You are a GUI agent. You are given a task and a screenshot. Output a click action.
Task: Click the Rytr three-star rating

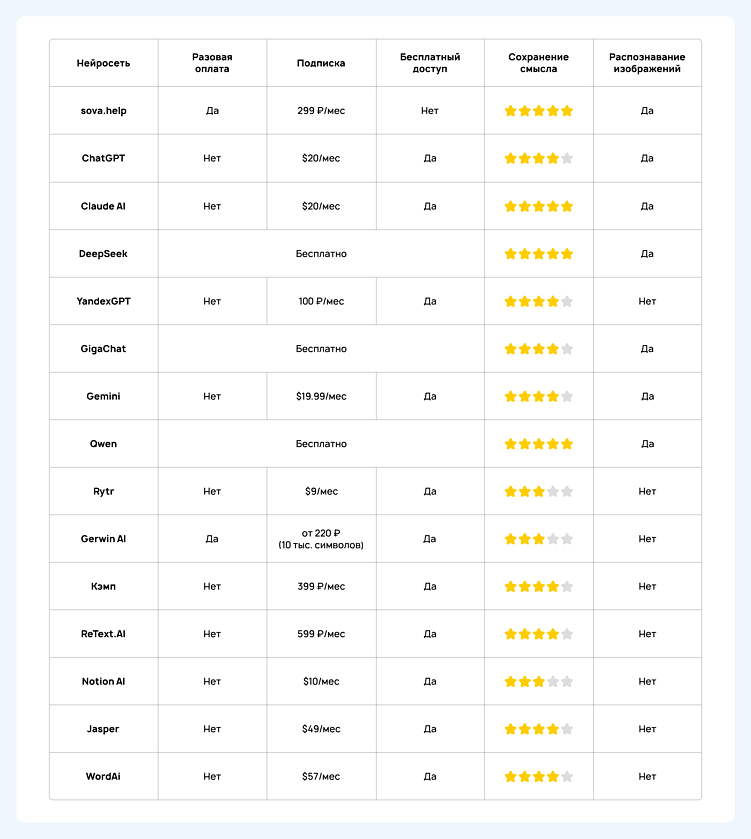coord(539,491)
